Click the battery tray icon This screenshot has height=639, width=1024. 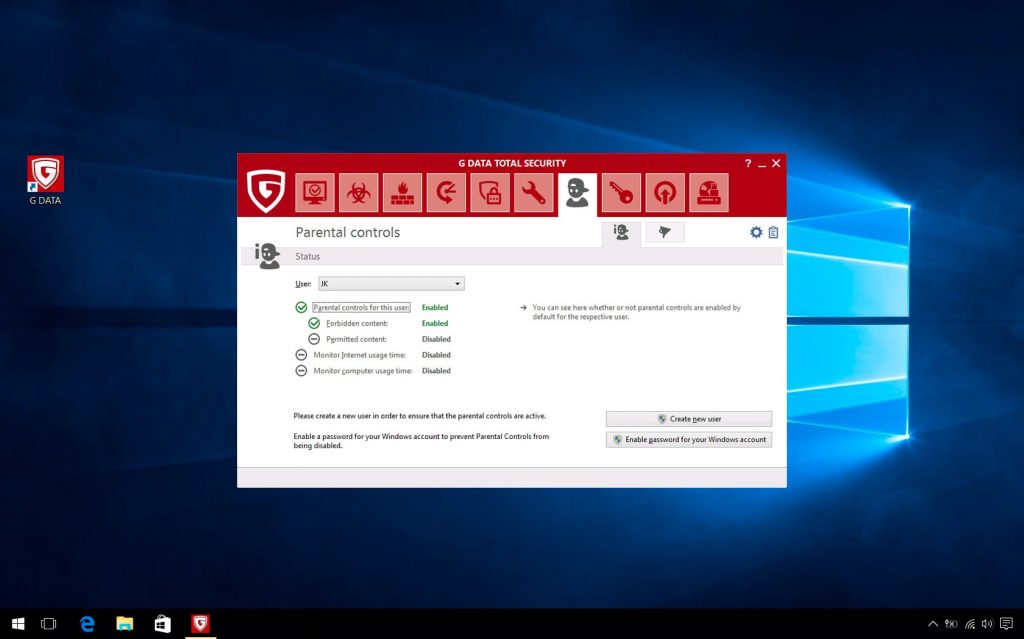(952, 624)
